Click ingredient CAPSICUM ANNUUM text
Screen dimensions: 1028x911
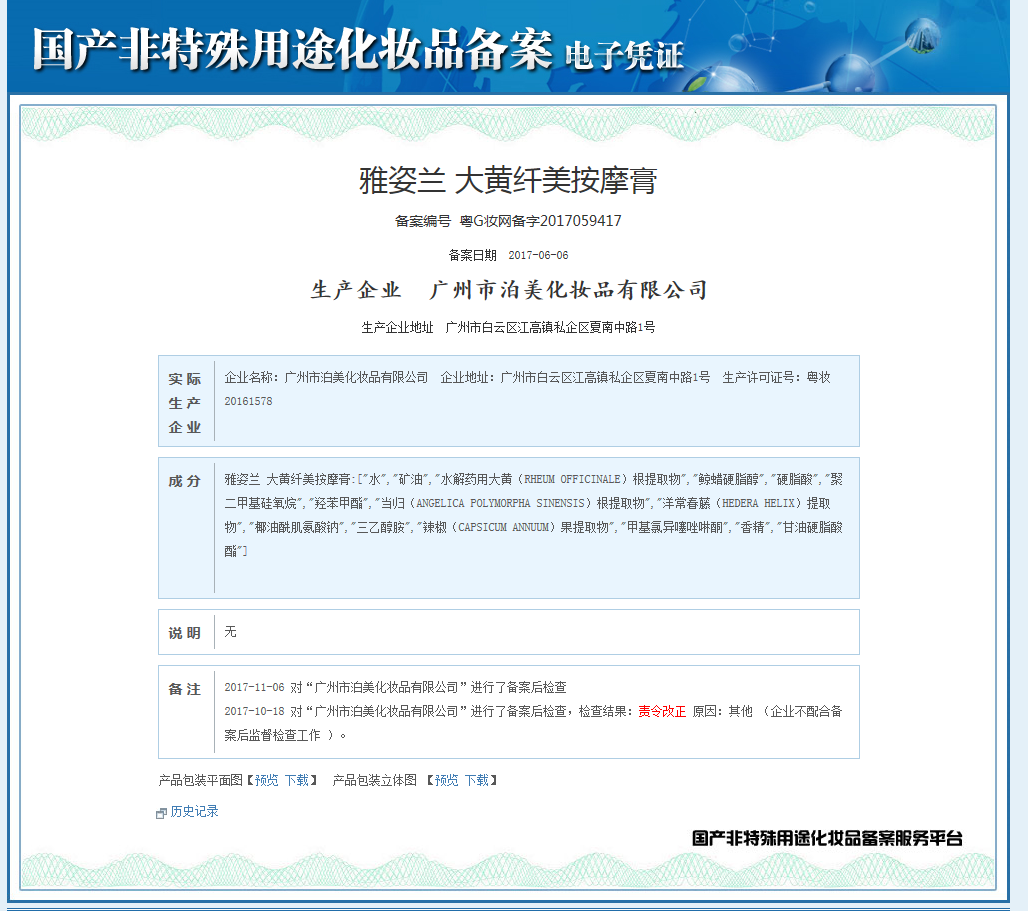(x=503, y=527)
